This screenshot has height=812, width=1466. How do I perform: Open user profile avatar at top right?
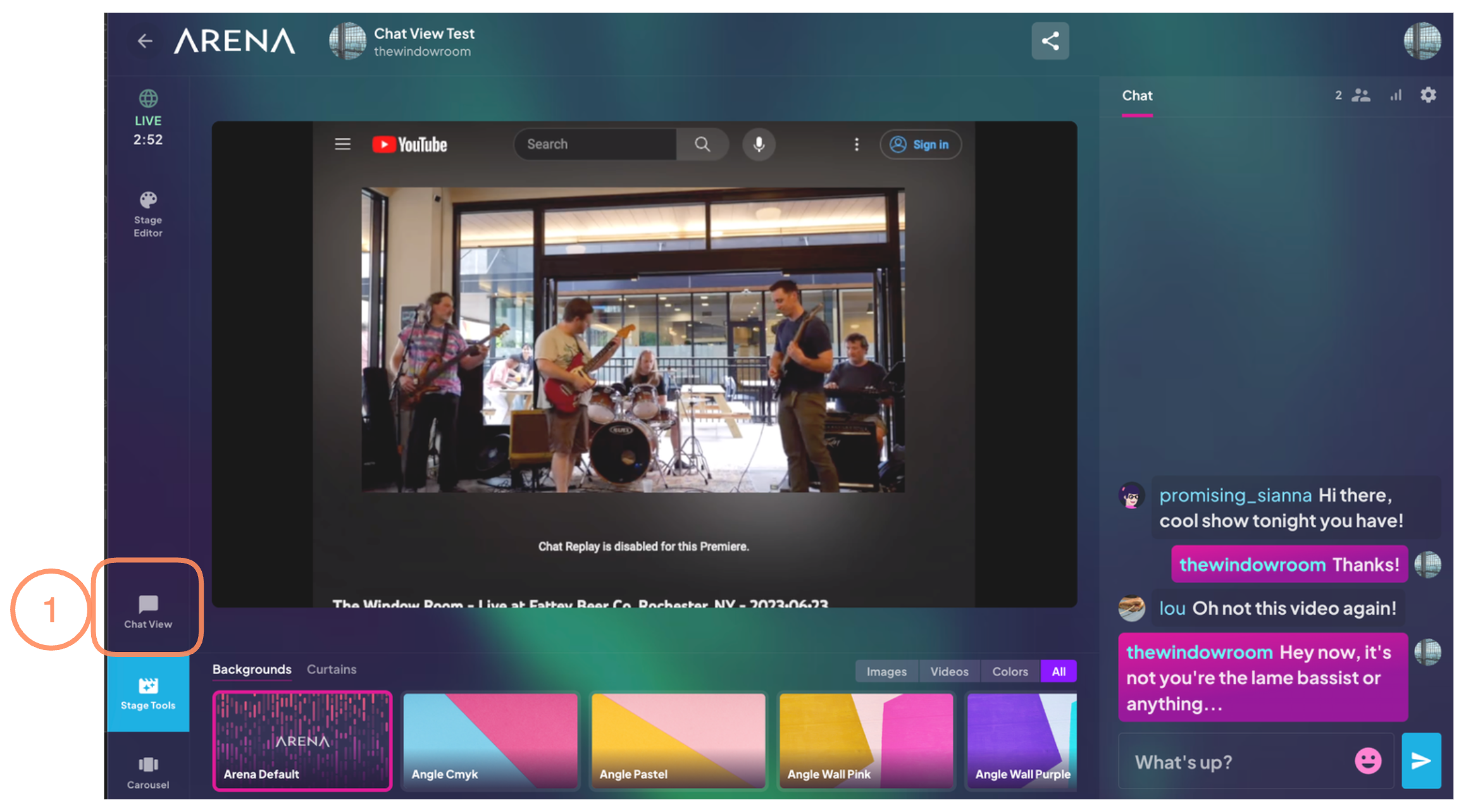pos(1422,41)
